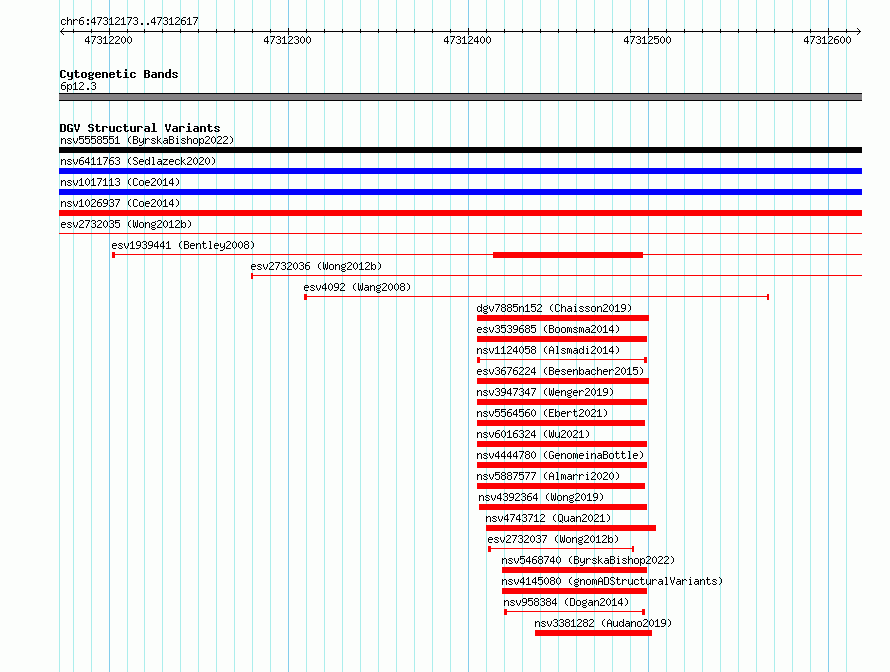Select the red nsv5887577 variant bar
This screenshot has height=672, width=890.
[x=561, y=486]
